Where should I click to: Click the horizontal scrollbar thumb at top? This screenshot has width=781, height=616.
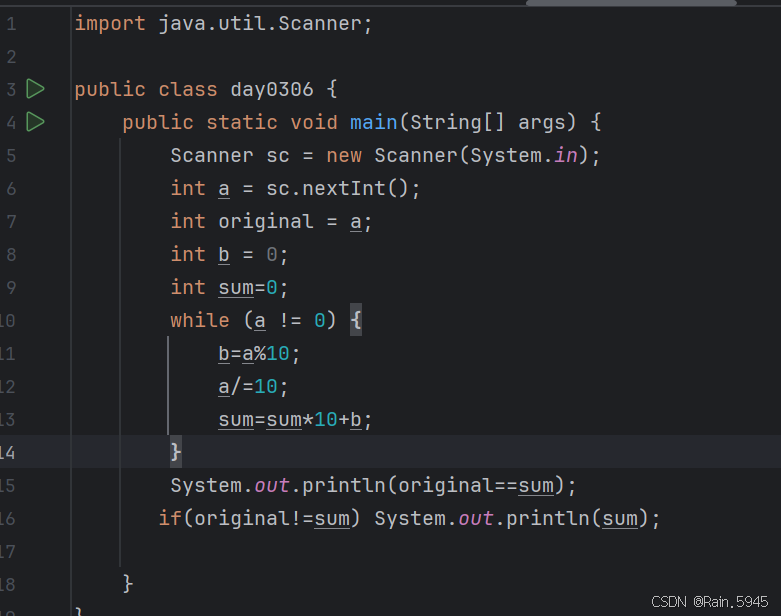coord(631,2)
